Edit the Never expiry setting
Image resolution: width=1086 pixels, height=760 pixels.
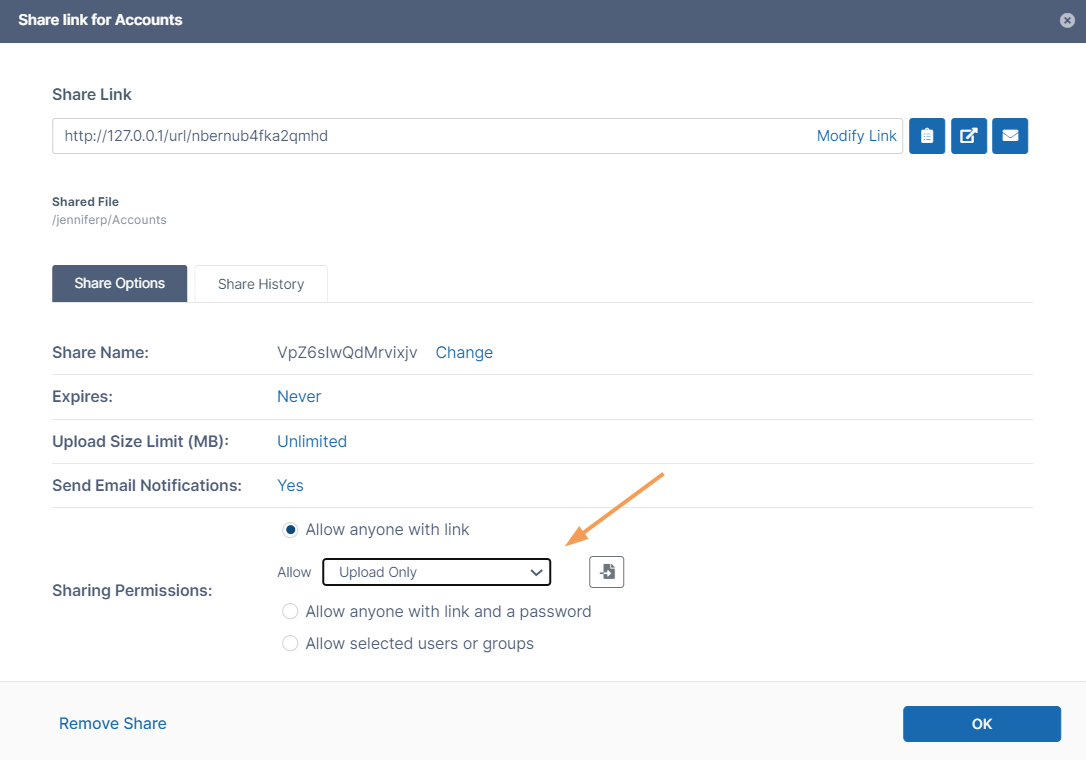(299, 397)
